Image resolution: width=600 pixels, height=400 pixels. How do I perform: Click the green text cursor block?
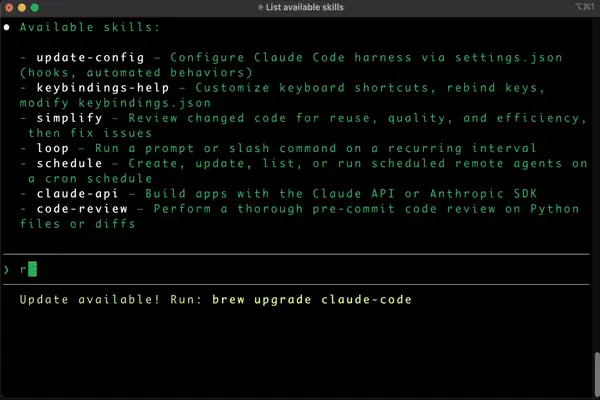point(32,269)
